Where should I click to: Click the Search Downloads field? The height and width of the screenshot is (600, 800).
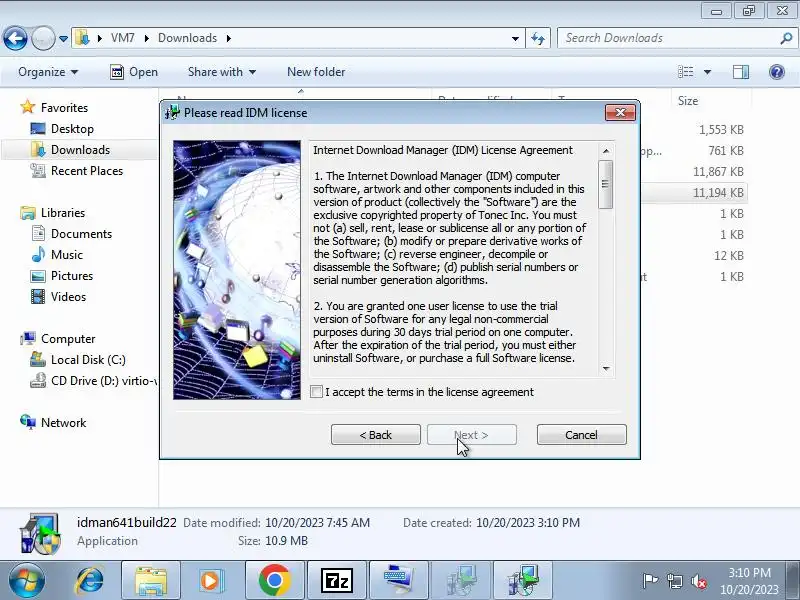[x=668, y=38]
